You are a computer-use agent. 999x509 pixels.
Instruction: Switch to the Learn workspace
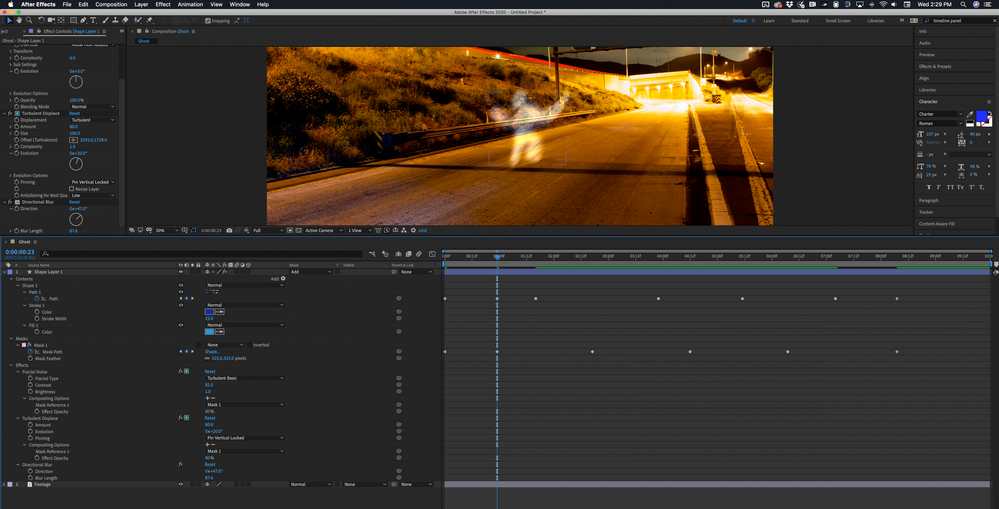click(769, 20)
